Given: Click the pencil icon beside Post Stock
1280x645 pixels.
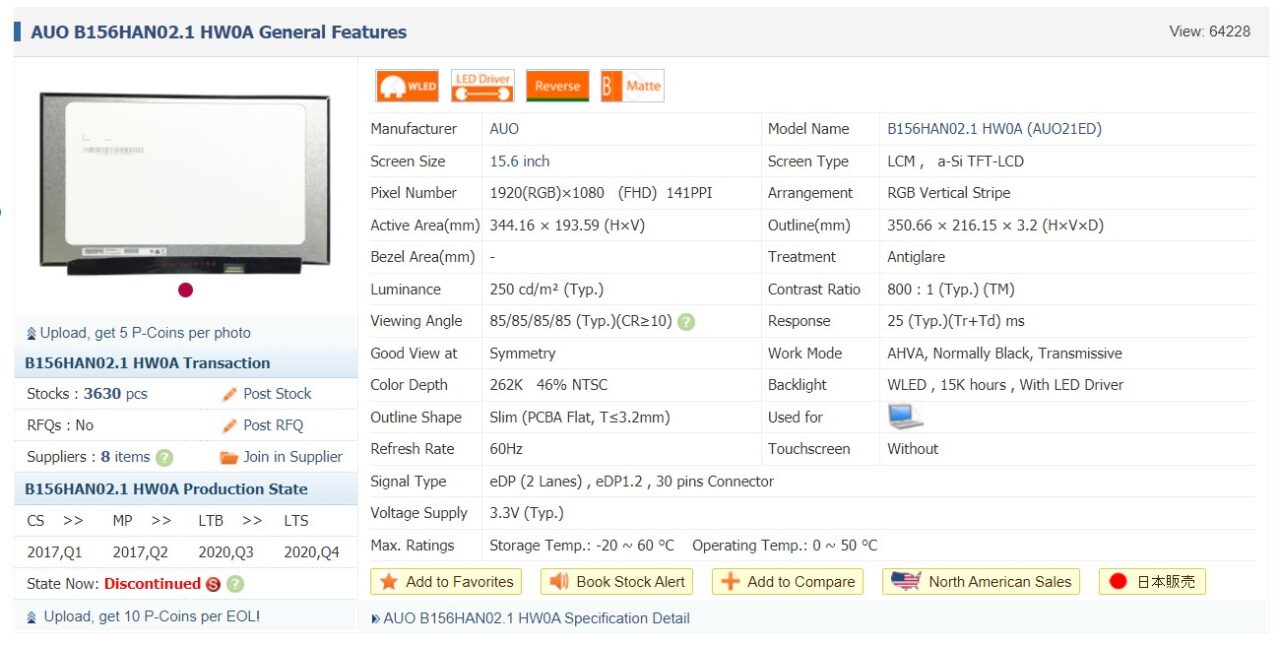Looking at the screenshot, I should 230,394.
